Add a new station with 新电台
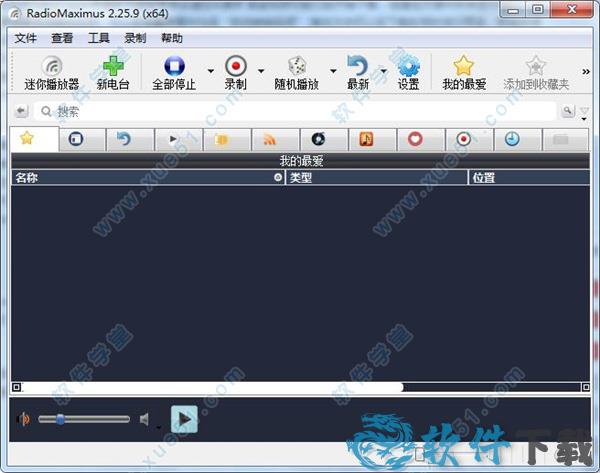Screen dimensions: 600x473 pyautogui.click(x=113, y=72)
